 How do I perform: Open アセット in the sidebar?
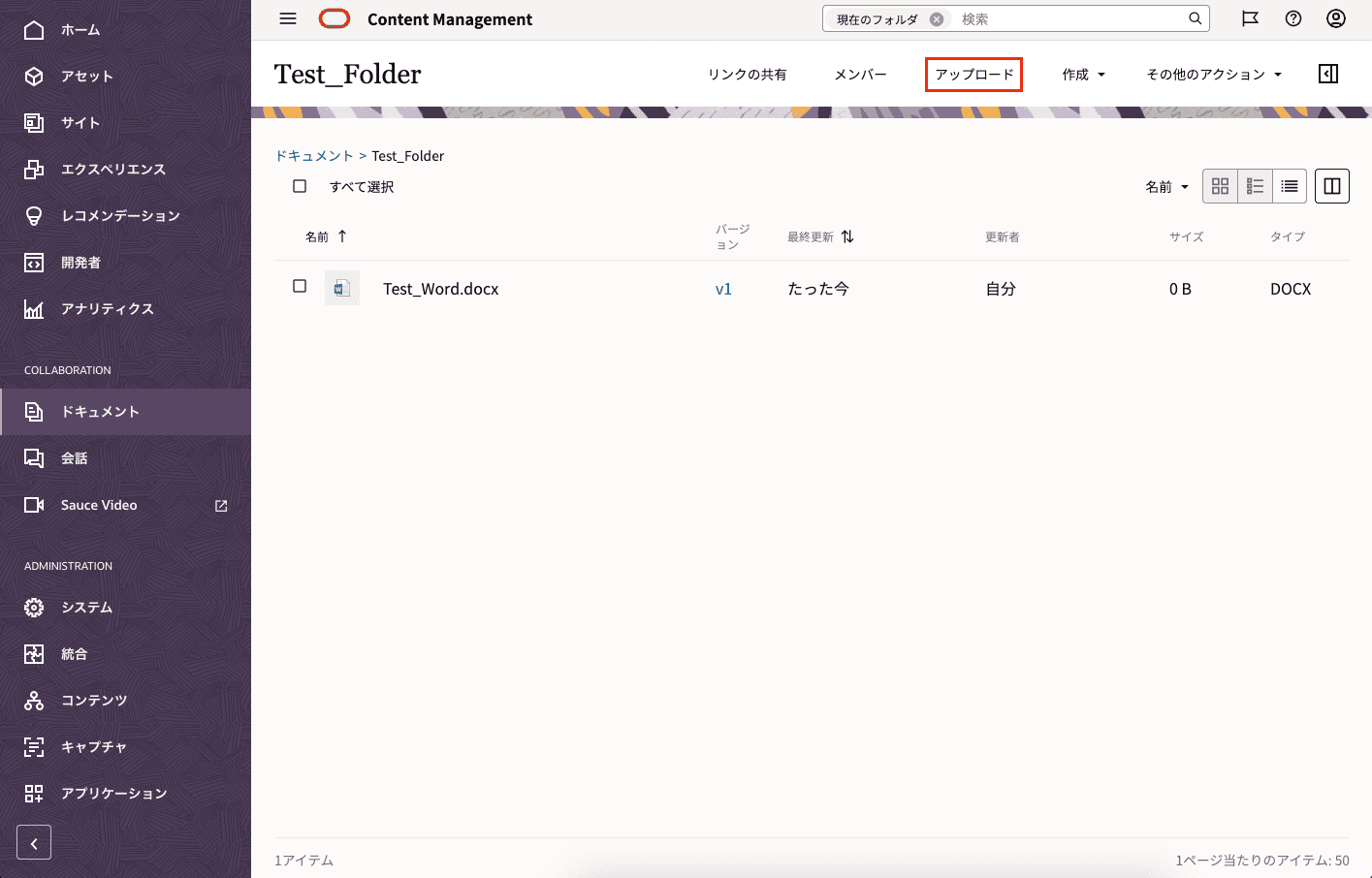tap(87, 77)
